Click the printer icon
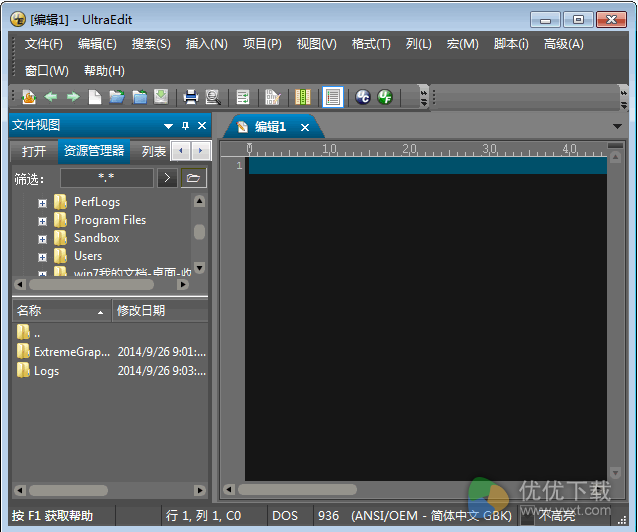Viewport: 638px width, 532px height. [x=190, y=97]
